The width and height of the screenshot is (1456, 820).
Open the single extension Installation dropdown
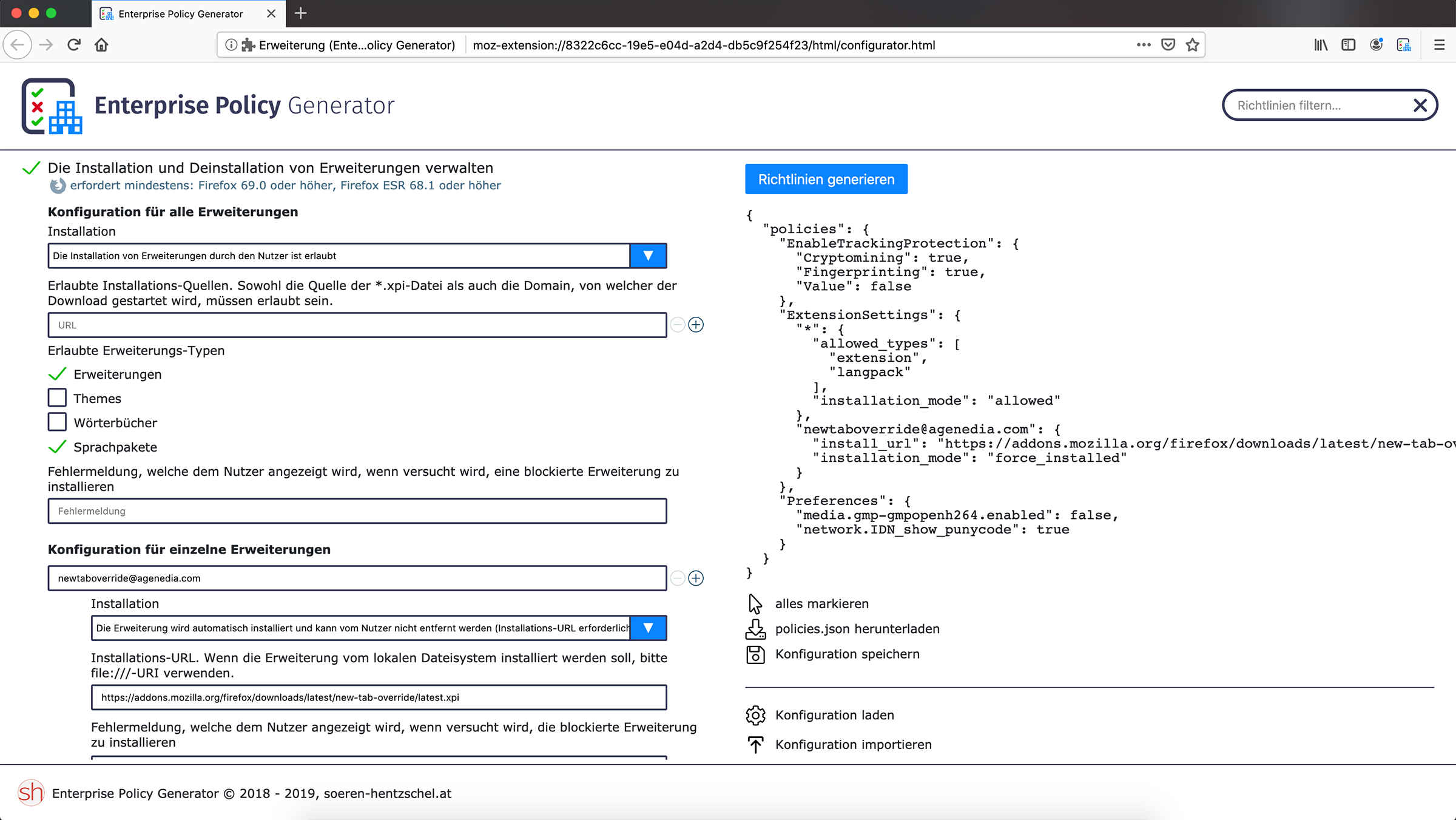(648, 628)
